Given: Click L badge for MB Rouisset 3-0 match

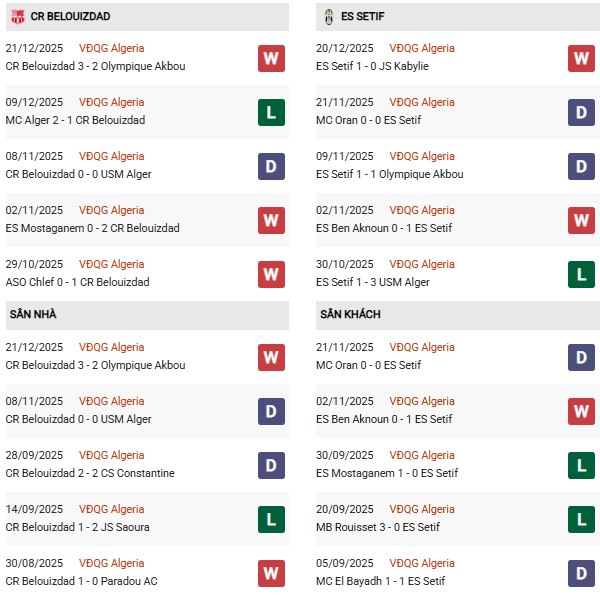Looking at the screenshot, I should pos(581,519).
